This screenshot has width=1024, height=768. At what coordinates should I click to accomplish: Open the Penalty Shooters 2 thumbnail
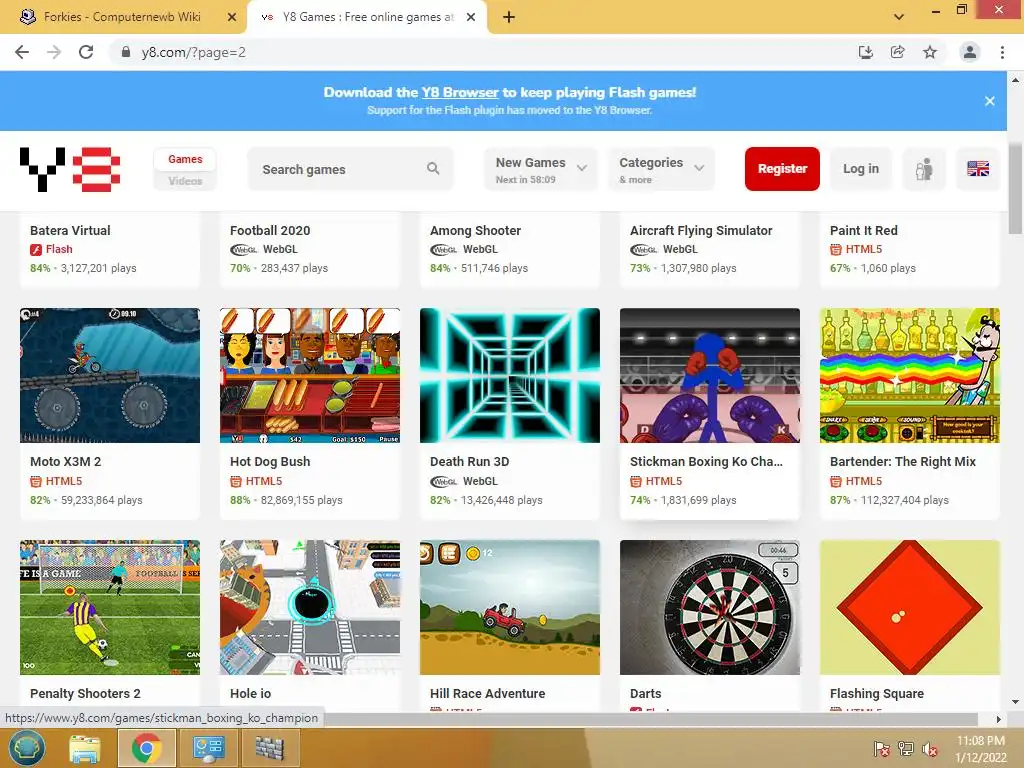(x=110, y=607)
